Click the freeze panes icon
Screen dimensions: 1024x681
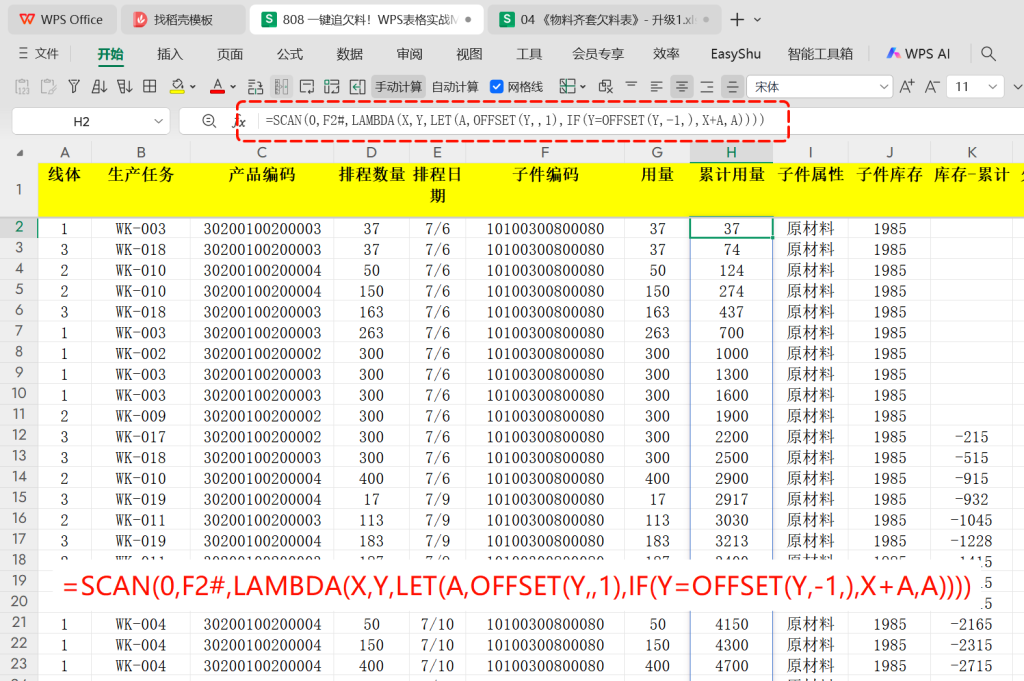coord(332,87)
